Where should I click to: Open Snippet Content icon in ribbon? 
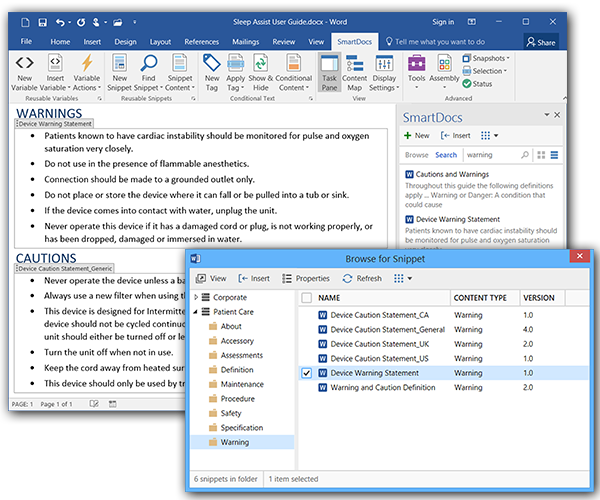tap(179, 62)
